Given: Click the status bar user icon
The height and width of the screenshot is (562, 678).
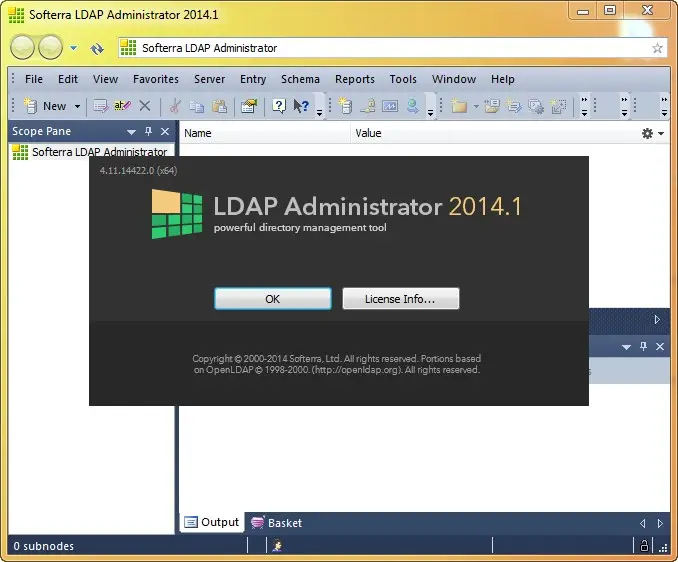Looking at the screenshot, I should pos(278,546).
